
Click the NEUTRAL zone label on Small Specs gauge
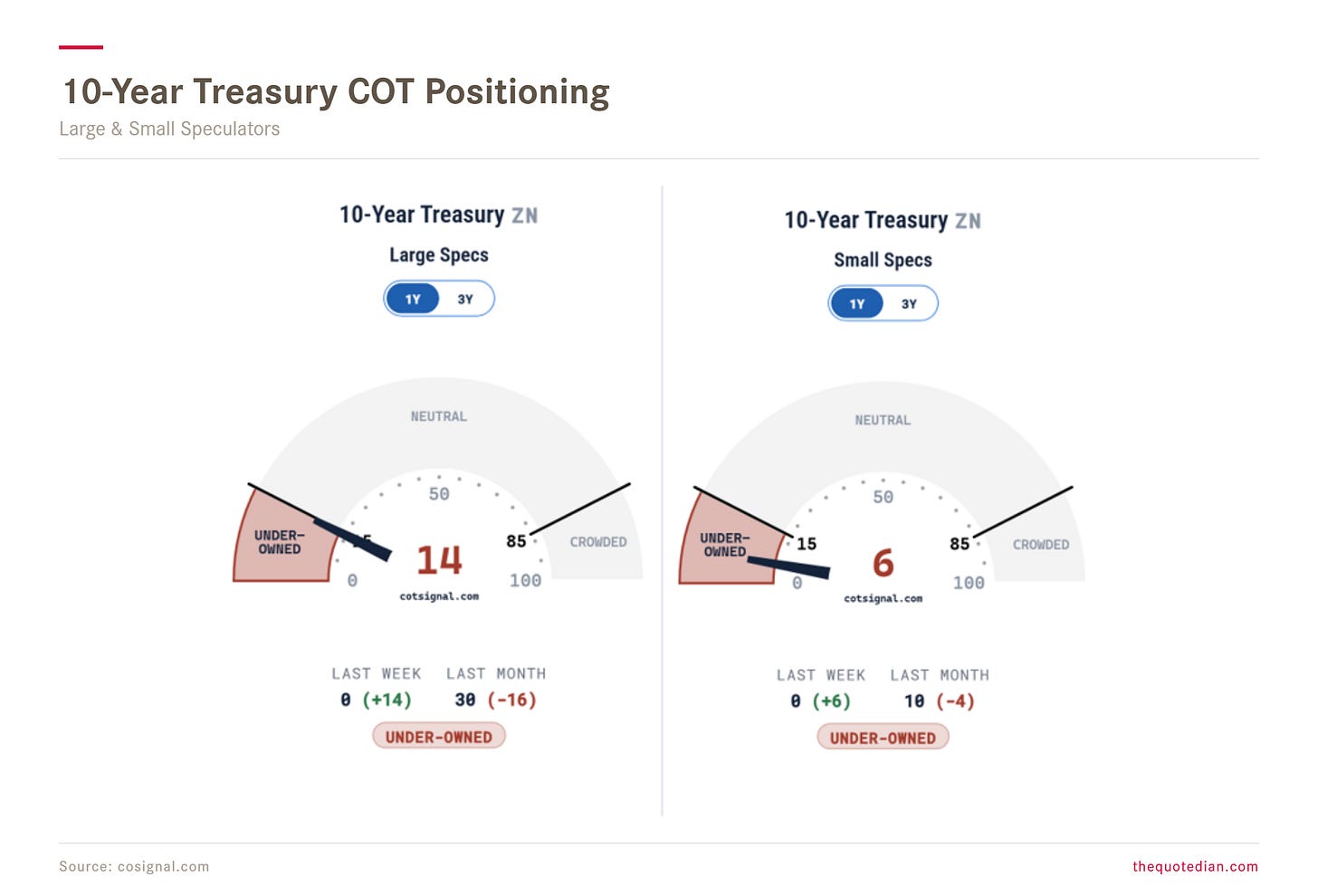pyautogui.click(x=883, y=420)
